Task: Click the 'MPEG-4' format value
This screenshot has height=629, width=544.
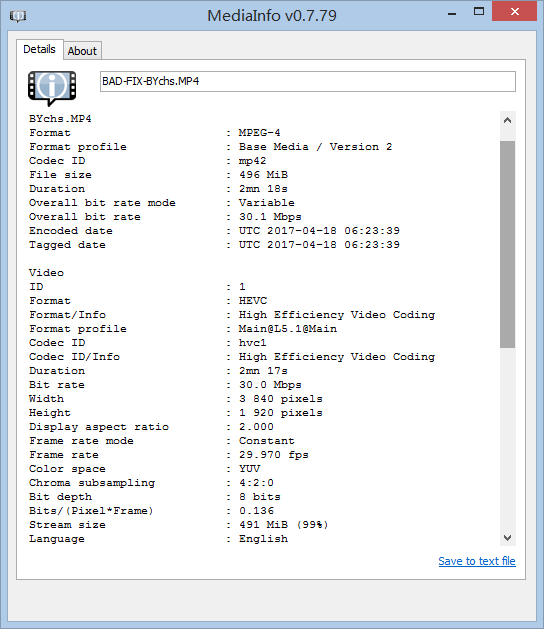Action: [260, 133]
